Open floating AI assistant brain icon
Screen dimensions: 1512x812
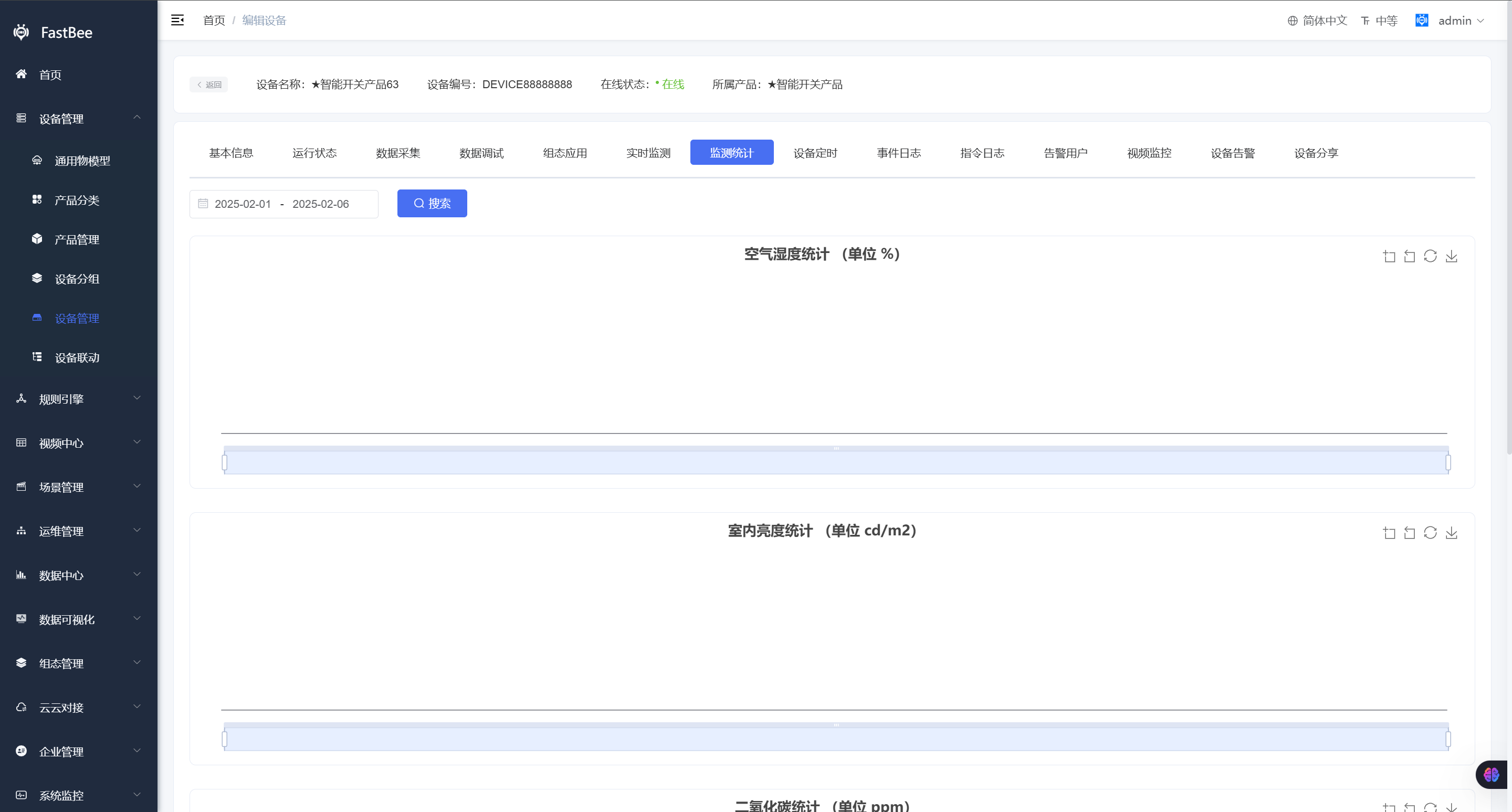click(x=1491, y=775)
